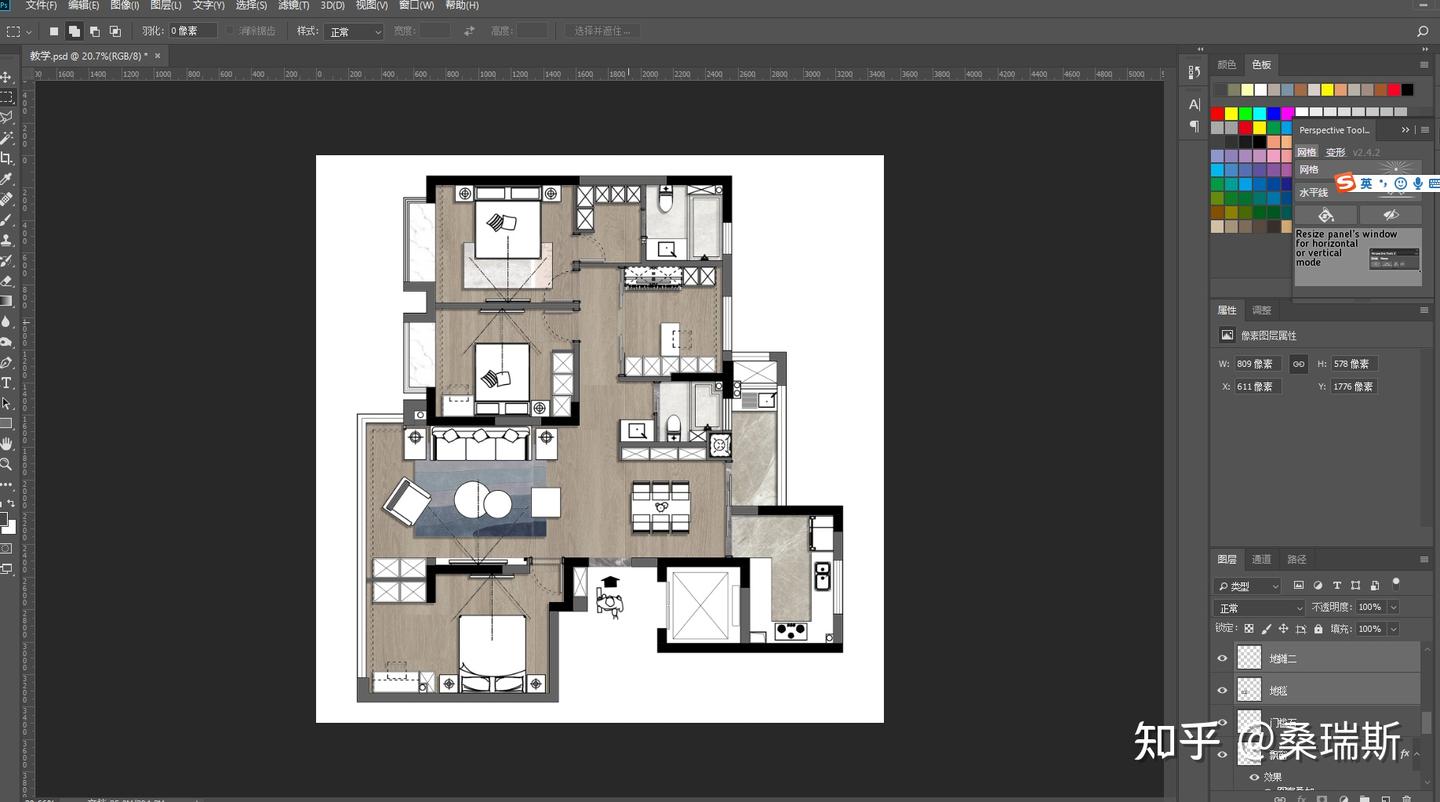Select the Zoom tool in toolbar

click(x=6, y=464)
